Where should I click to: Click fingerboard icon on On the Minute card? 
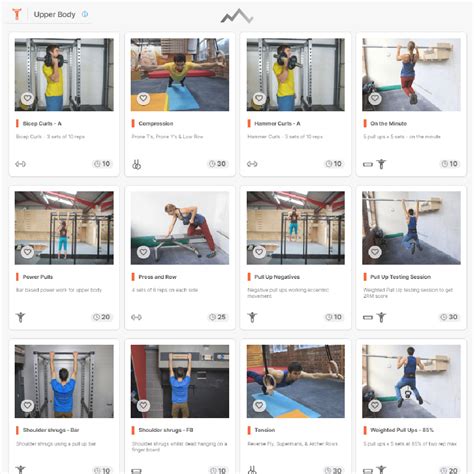tap(368, 164)
